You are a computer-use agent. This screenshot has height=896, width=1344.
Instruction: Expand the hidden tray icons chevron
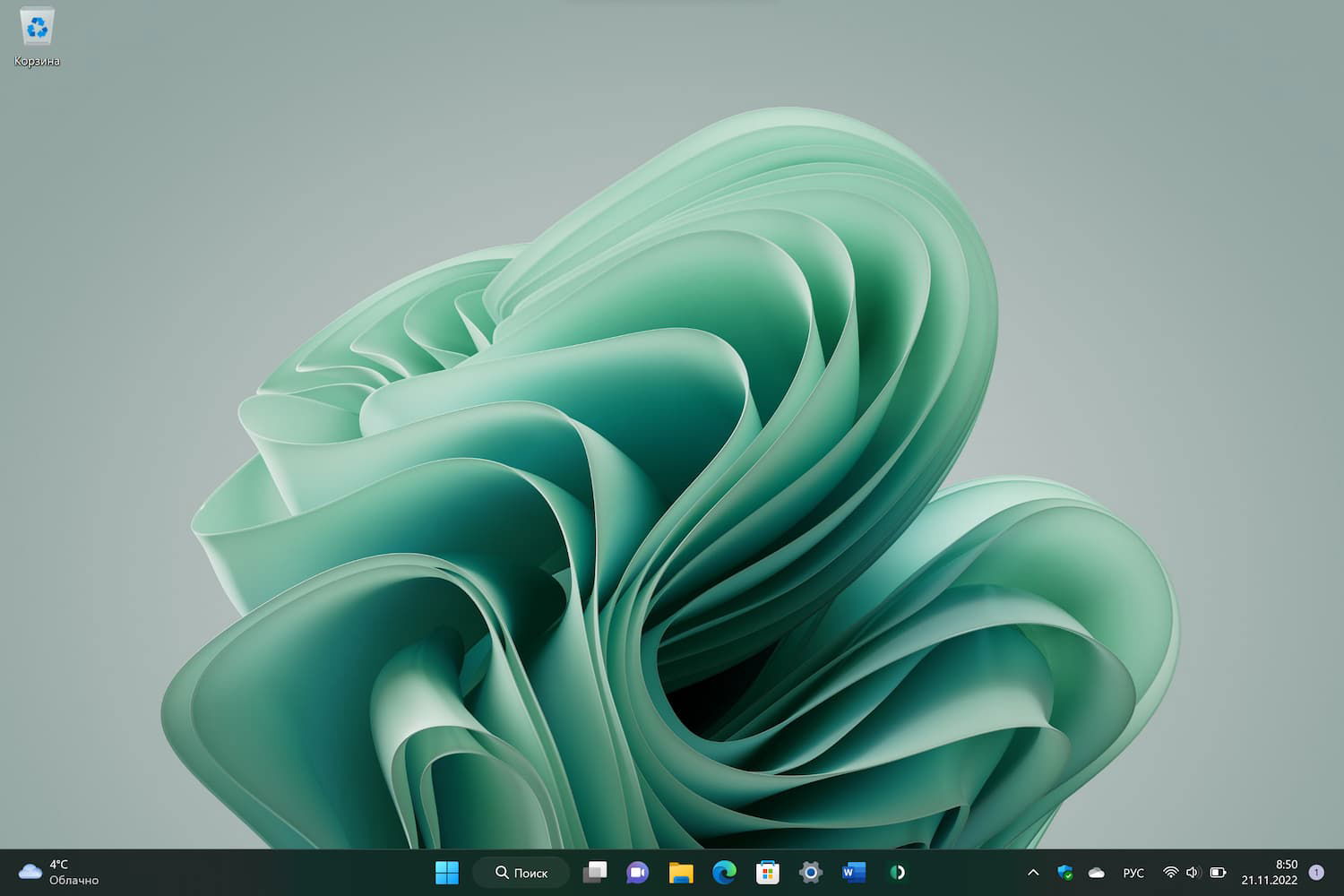point(1033,872)
